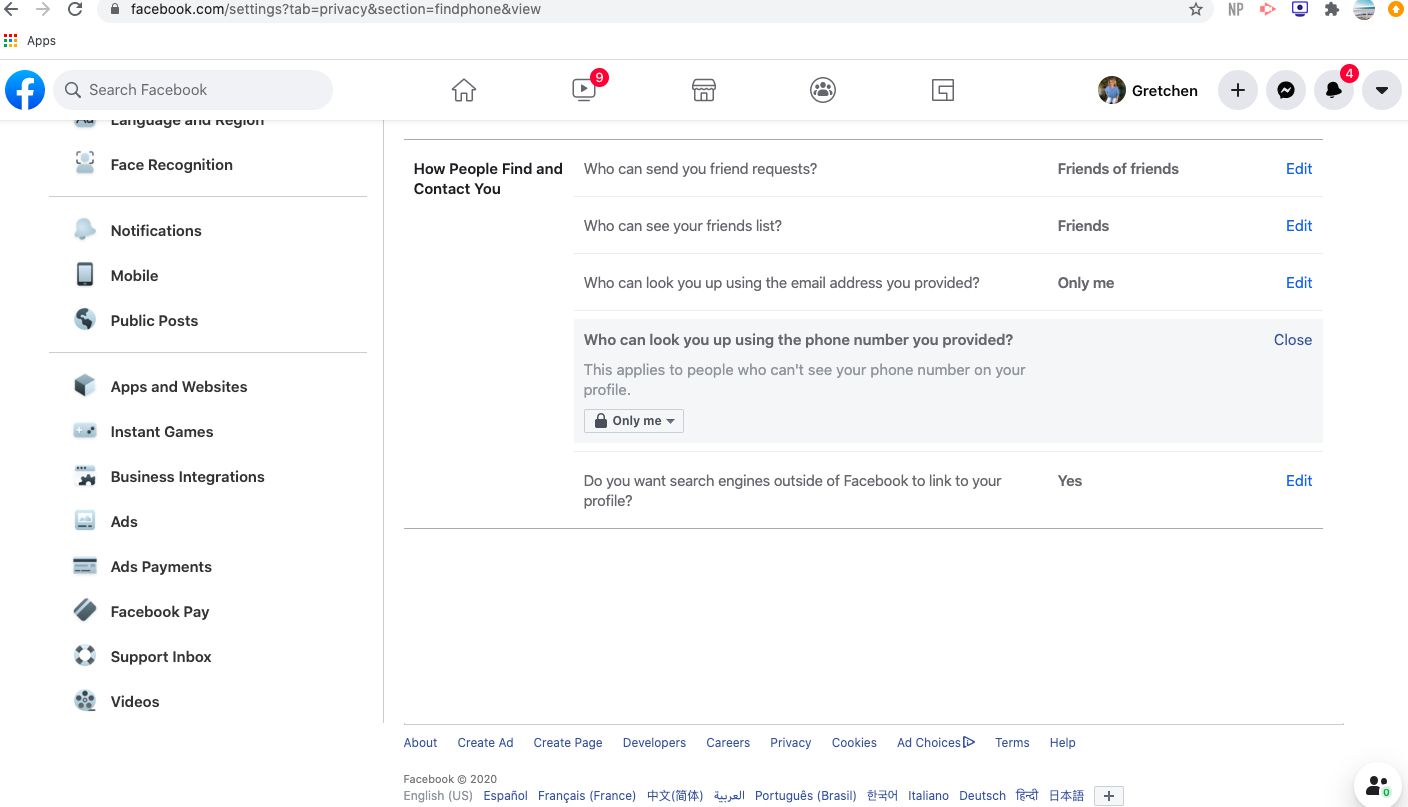Open the Apps bookmarks shortcut
This screenshot has width=1408, height=807.
(x=30, y=41)
